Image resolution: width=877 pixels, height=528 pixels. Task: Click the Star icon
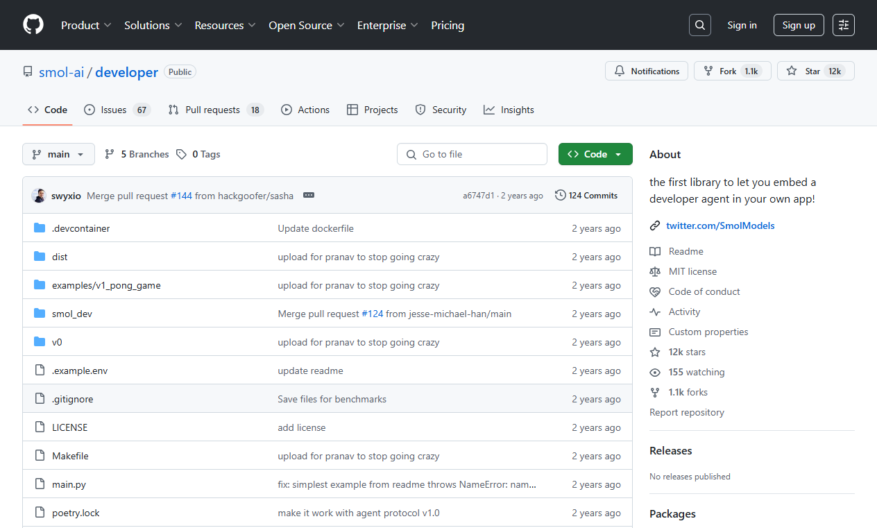pyautogui.click(x=791, y=71)
